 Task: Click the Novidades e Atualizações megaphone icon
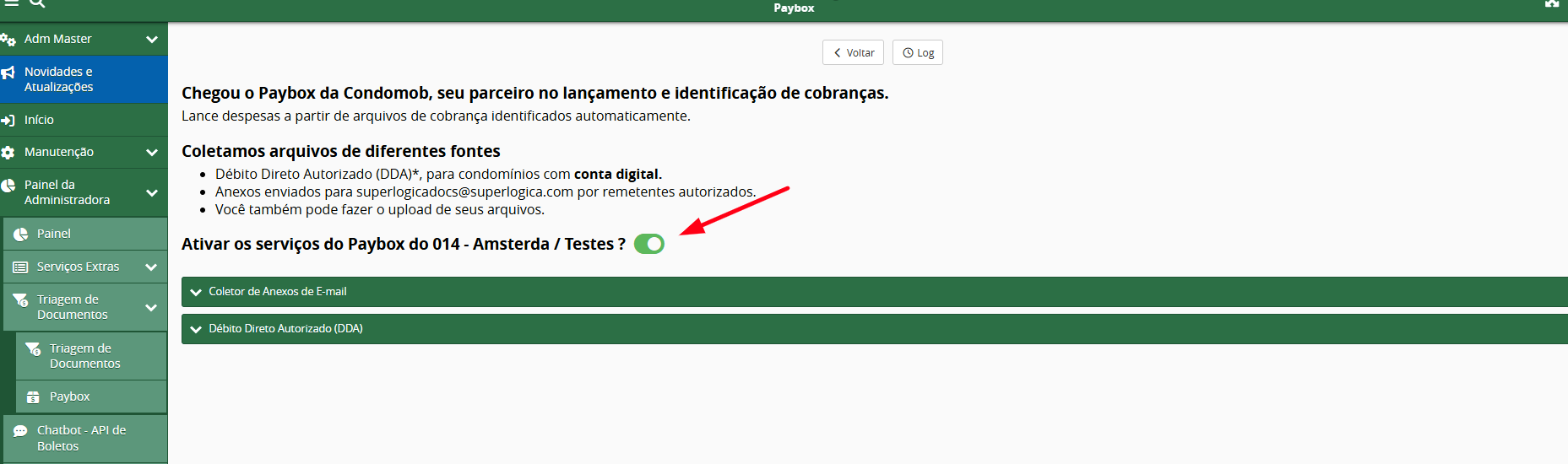coord(8,73)
